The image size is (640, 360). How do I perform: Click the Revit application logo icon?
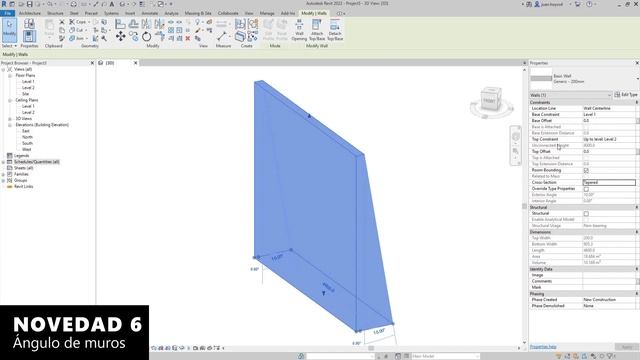pyautogui.click(x=4, y=4)
